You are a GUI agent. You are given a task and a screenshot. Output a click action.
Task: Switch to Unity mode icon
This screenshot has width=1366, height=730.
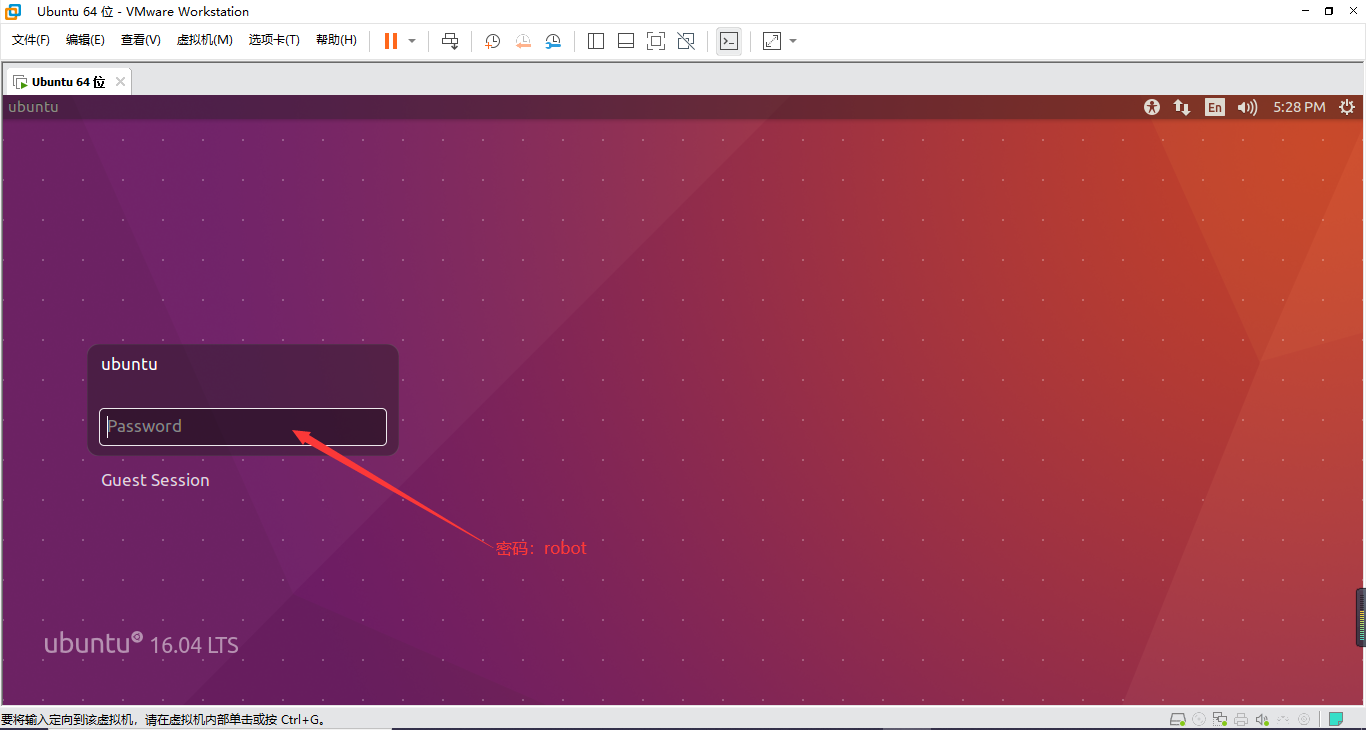[x=686, y=41]
